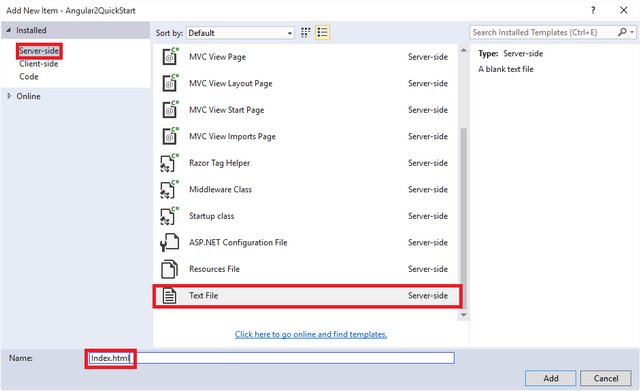The width and height of the screenshot is (640, 391).
Task: Select the Online category label
Action: tap(28, 96)
